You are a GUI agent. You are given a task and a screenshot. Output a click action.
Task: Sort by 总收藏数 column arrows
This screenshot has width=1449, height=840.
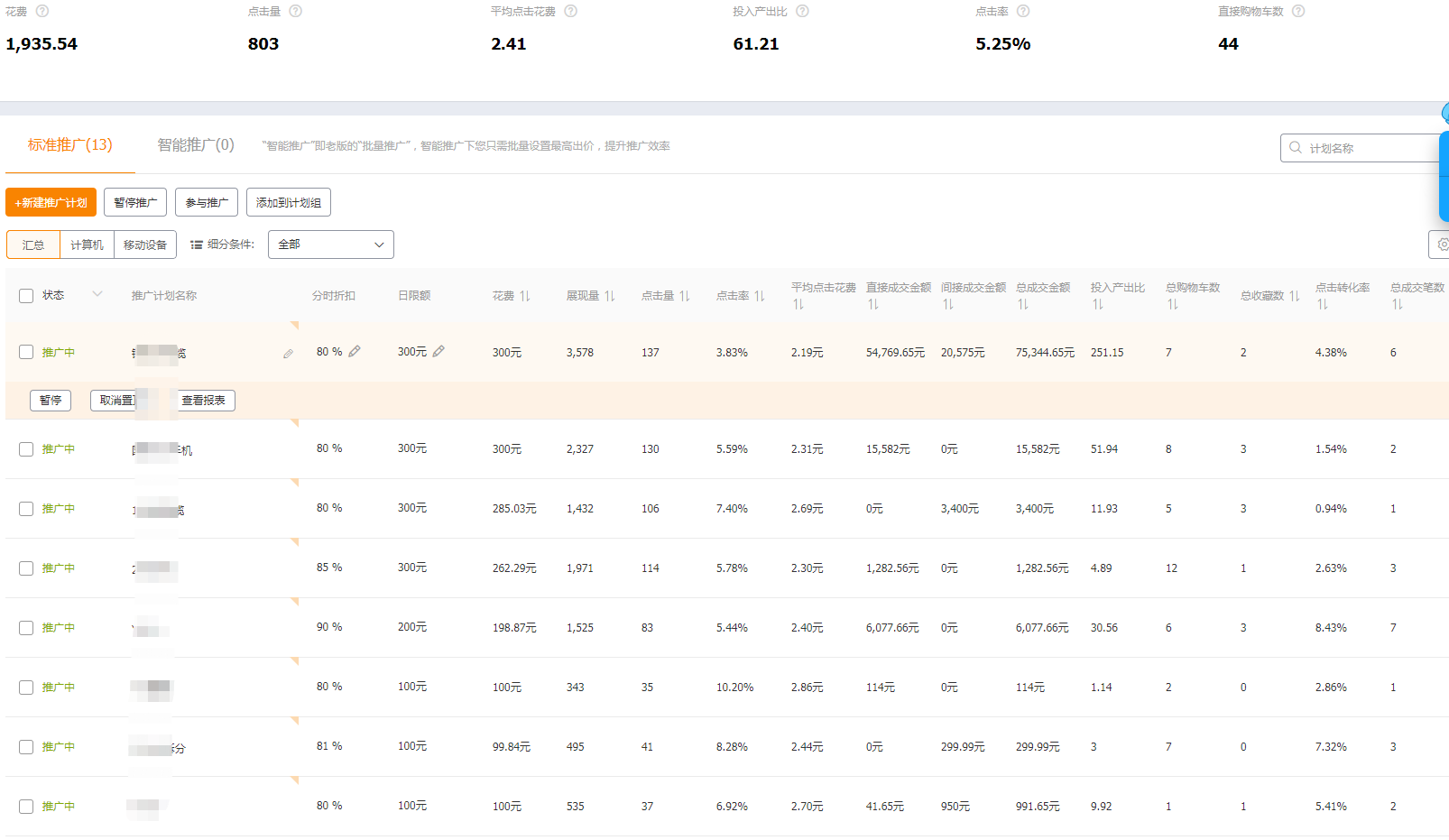[1295, 296]
